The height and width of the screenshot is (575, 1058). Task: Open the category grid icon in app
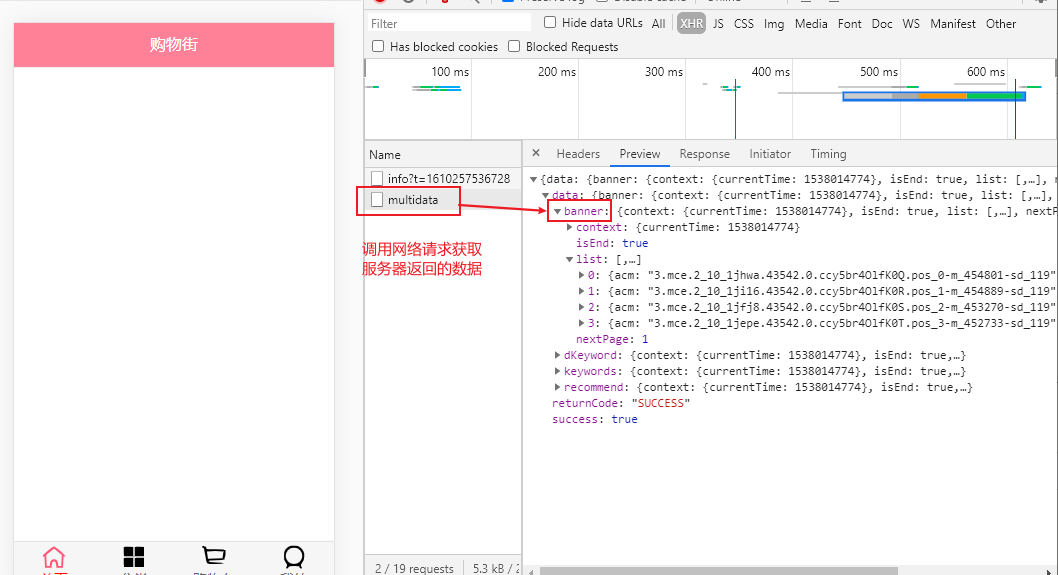(x=134, y=557)
